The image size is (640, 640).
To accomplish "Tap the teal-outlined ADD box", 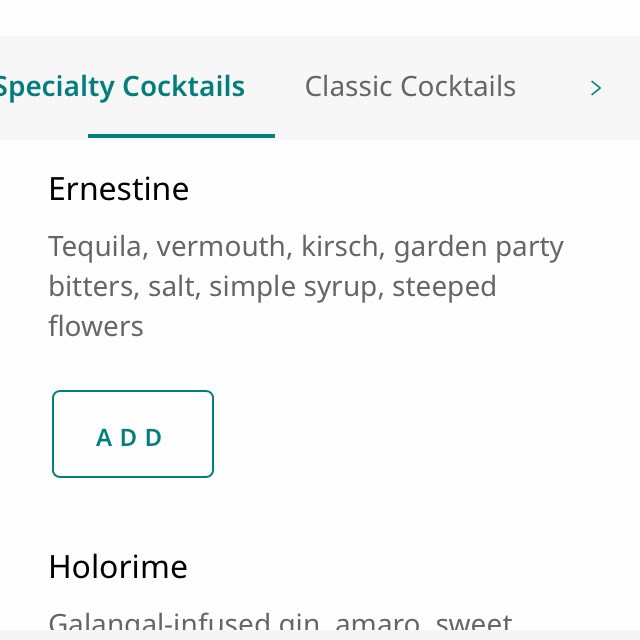I will click(x=132, y=434).
